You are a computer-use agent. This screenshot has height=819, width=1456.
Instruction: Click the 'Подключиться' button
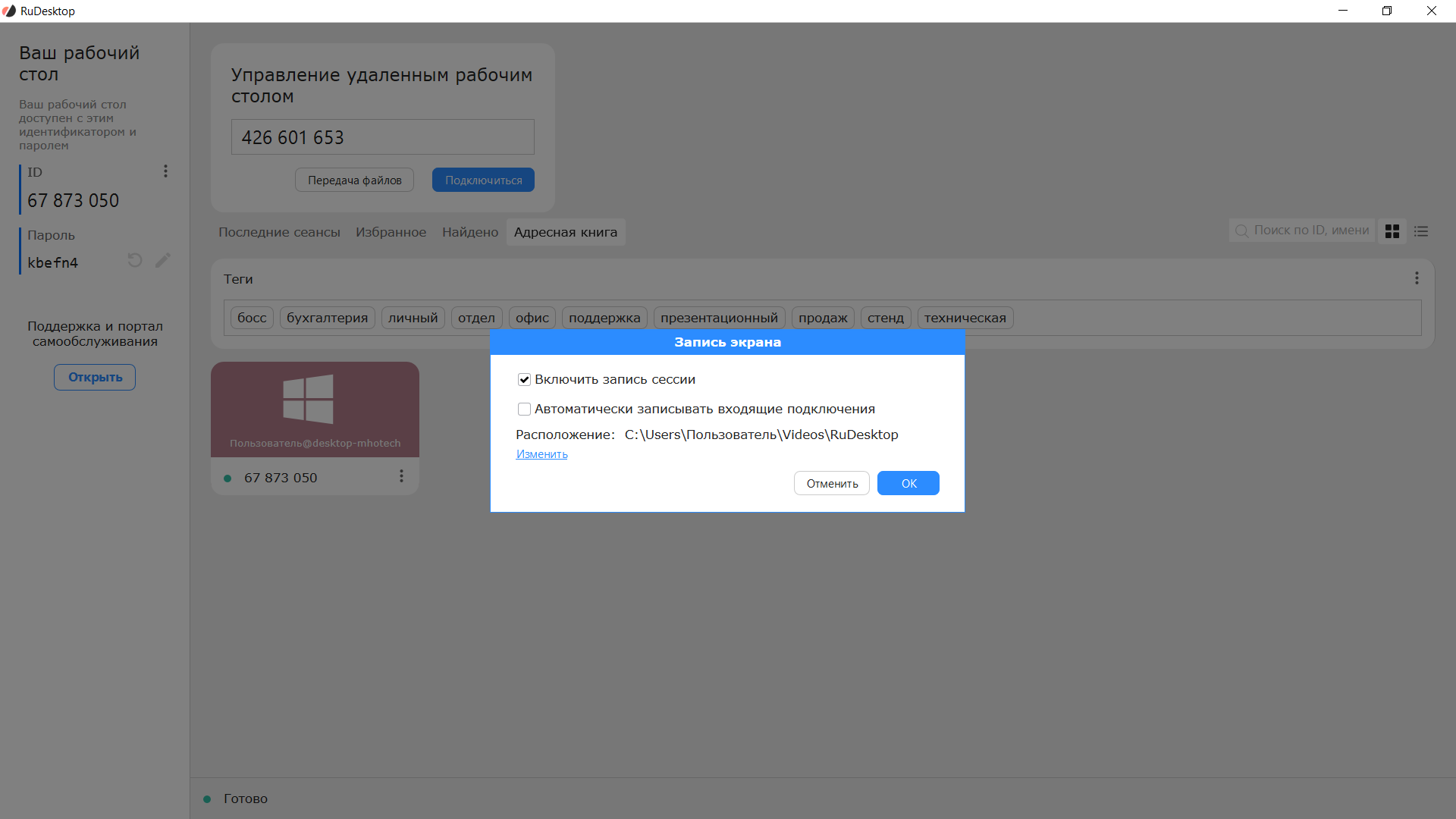coord(483,180)
